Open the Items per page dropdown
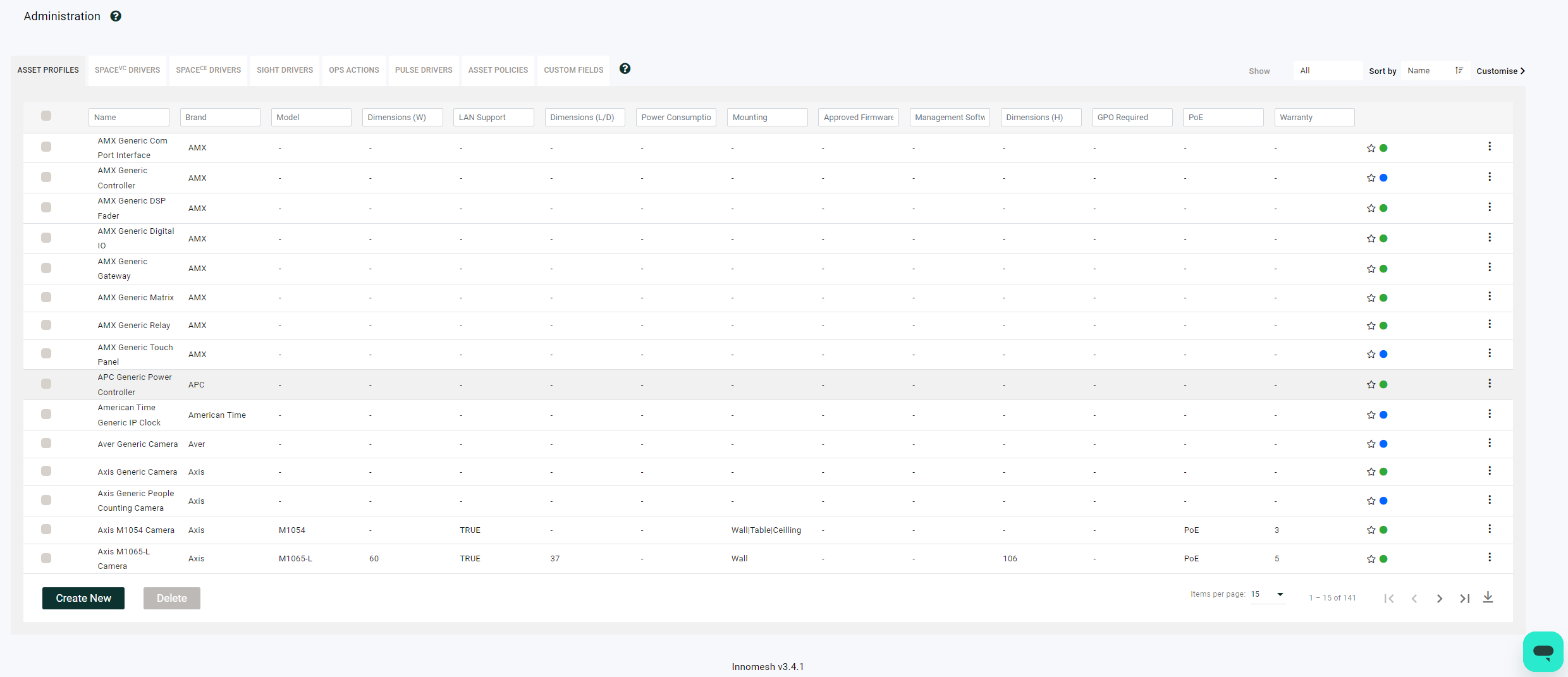 point(1268,594)
